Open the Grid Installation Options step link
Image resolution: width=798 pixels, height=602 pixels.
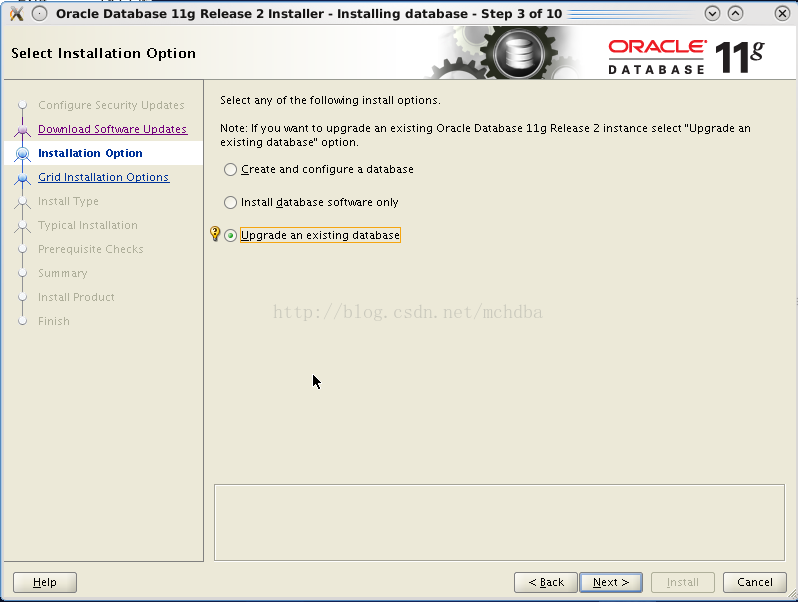[x=103, y=177]
